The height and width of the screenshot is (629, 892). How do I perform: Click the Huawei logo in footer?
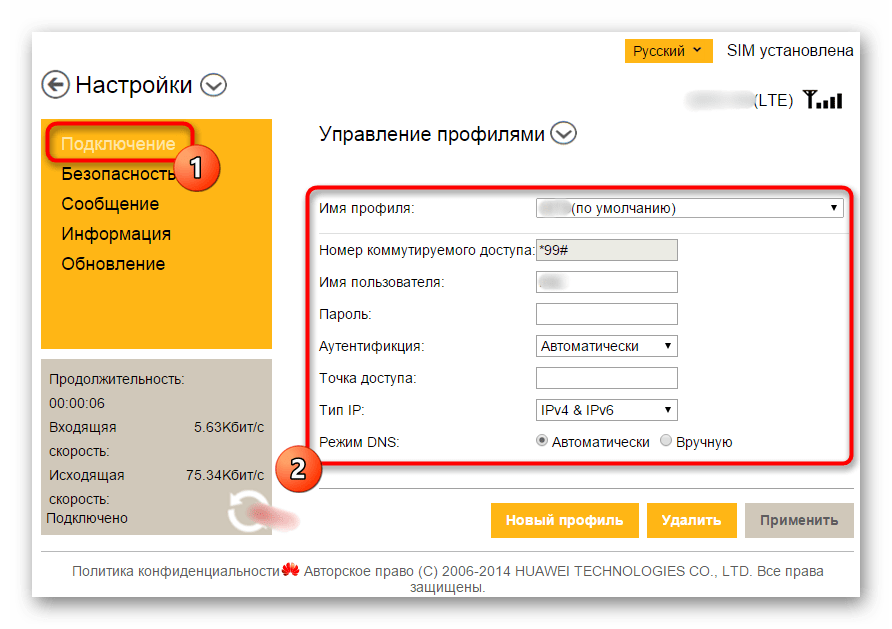[291, 569]
